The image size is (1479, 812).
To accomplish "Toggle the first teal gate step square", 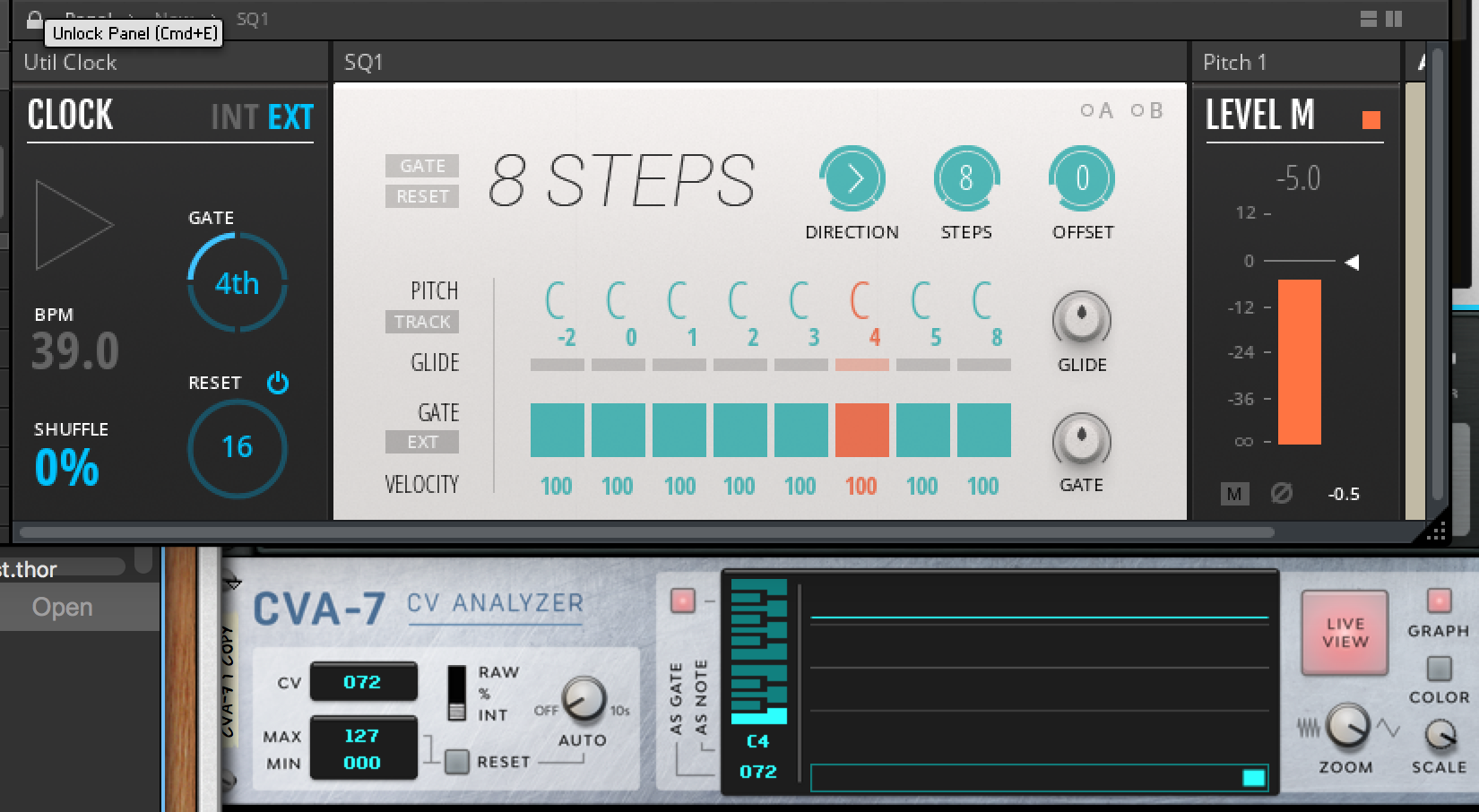I will pyautogui.click(x=558, y=430).
